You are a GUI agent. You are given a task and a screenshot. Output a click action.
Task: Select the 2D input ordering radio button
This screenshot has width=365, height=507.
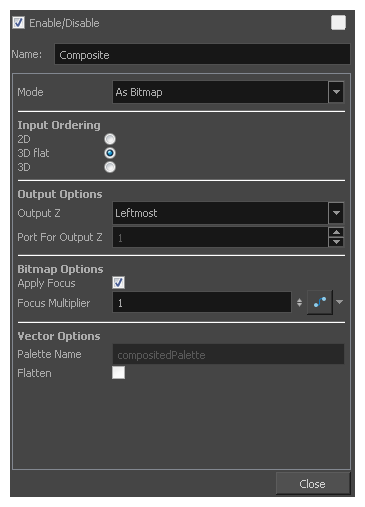110,139
